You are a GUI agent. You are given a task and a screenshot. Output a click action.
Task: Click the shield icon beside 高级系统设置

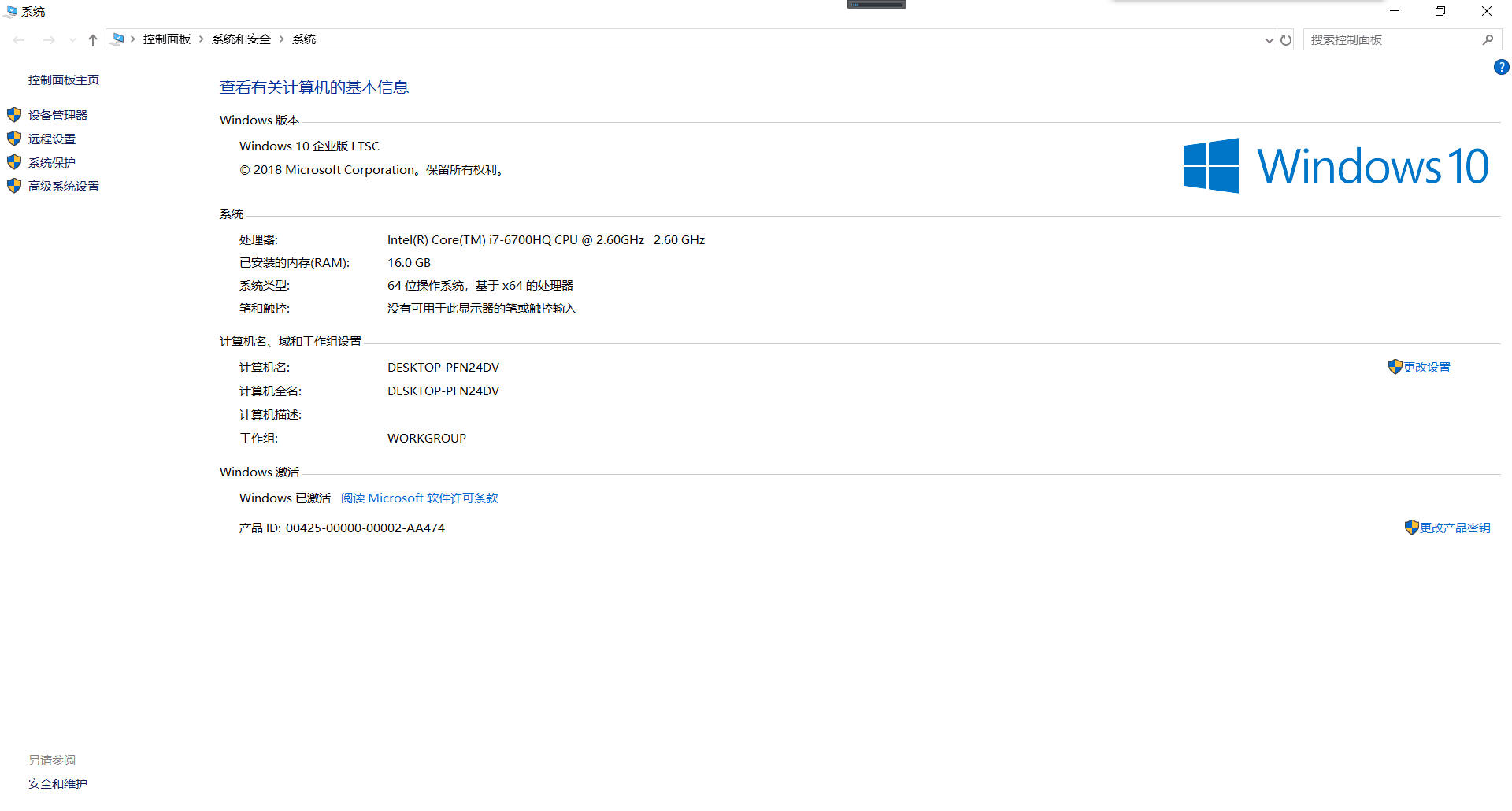tap(14, 186)
